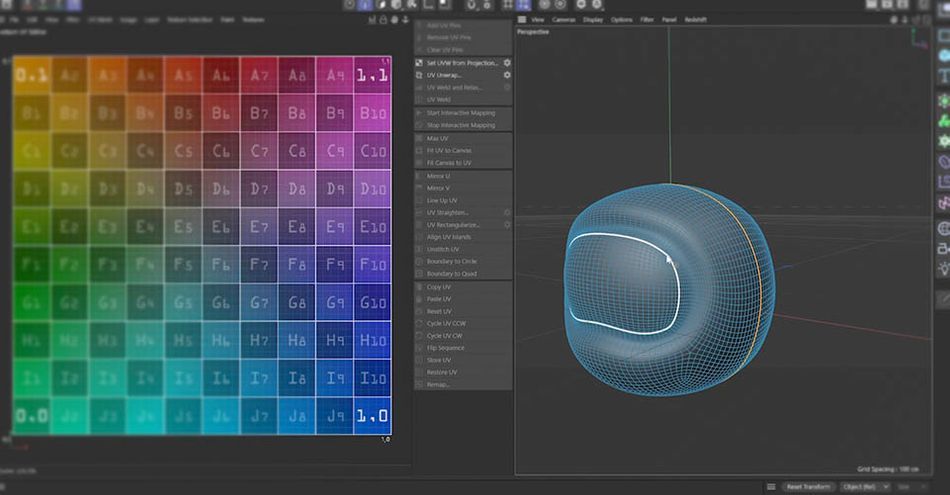Run Cycle UV CCW
This screenshot has width=950, height=495.
(x=463, y=323)
